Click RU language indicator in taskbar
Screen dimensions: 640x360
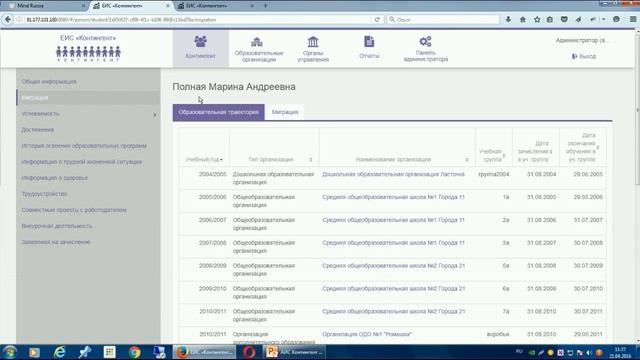point(519,351)
